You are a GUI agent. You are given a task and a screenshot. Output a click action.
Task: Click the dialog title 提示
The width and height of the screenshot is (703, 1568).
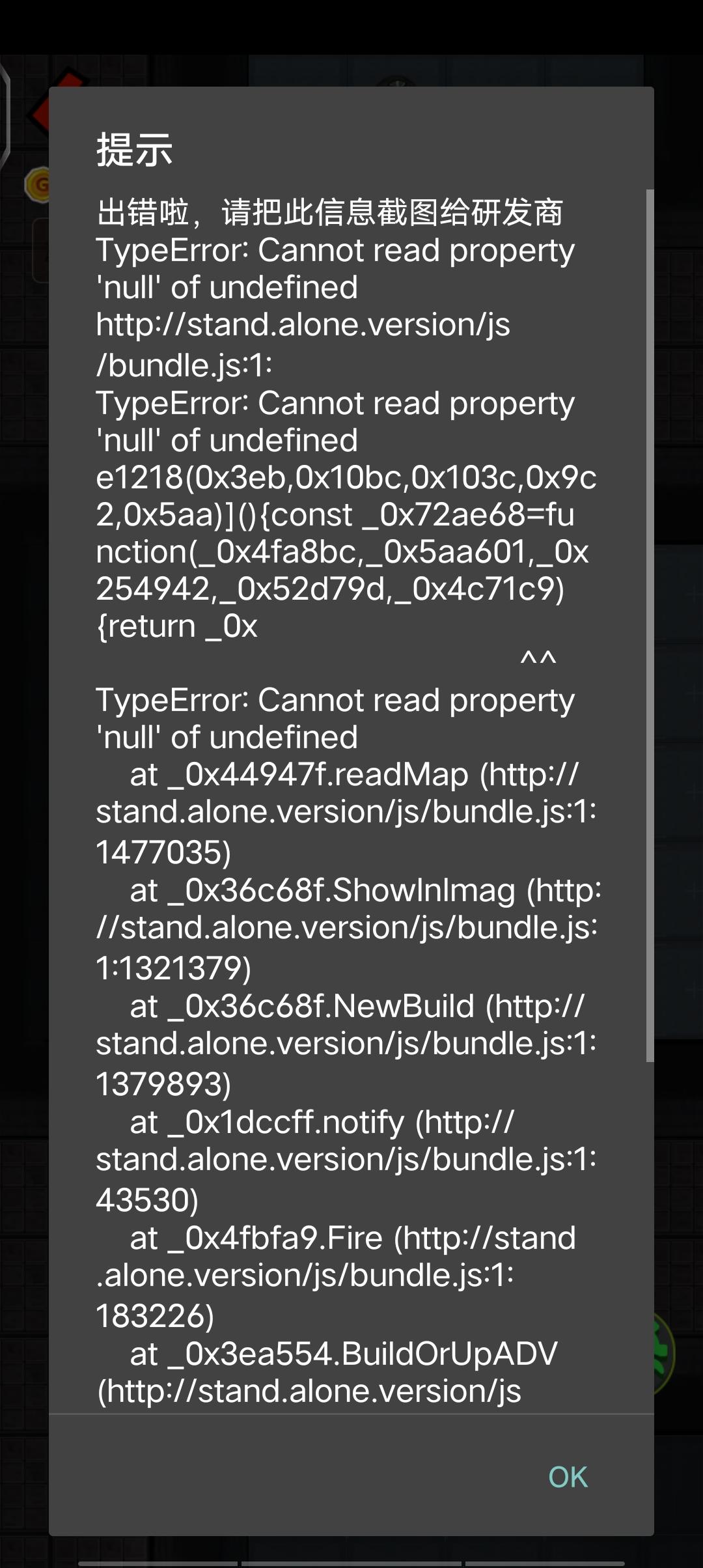point(134,149)
